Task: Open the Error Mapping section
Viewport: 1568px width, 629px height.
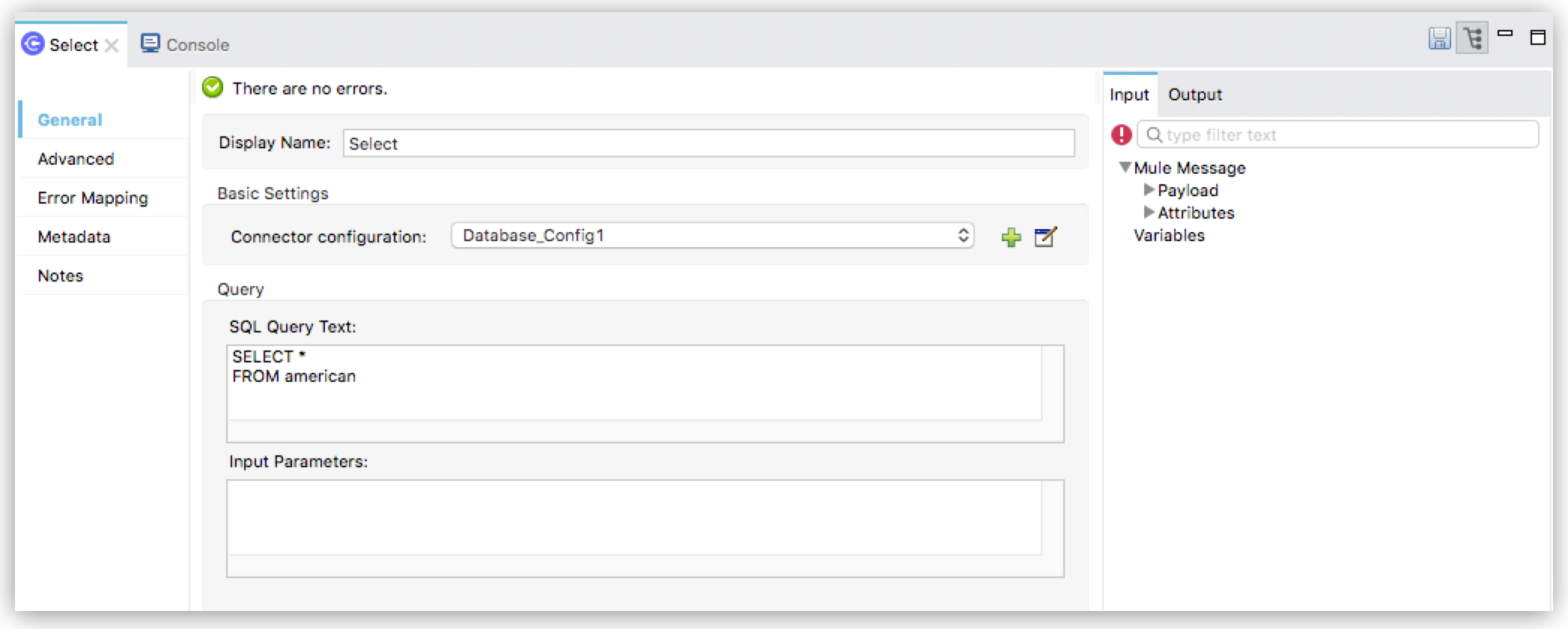Action: click(91, 198)
